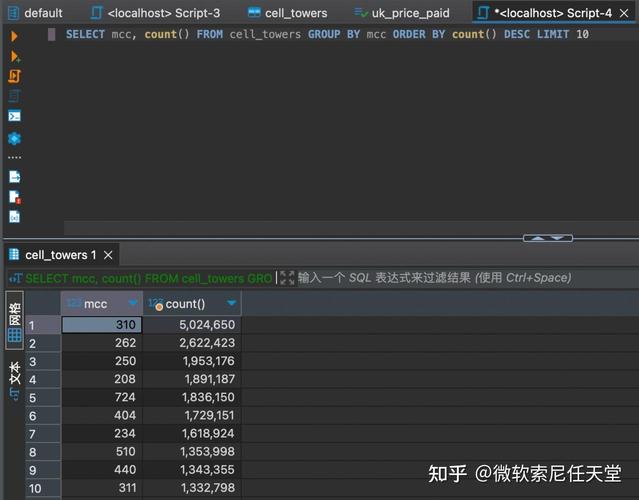Click the SQL filter expression input field
639x500 pixels.
click(467, 278)
